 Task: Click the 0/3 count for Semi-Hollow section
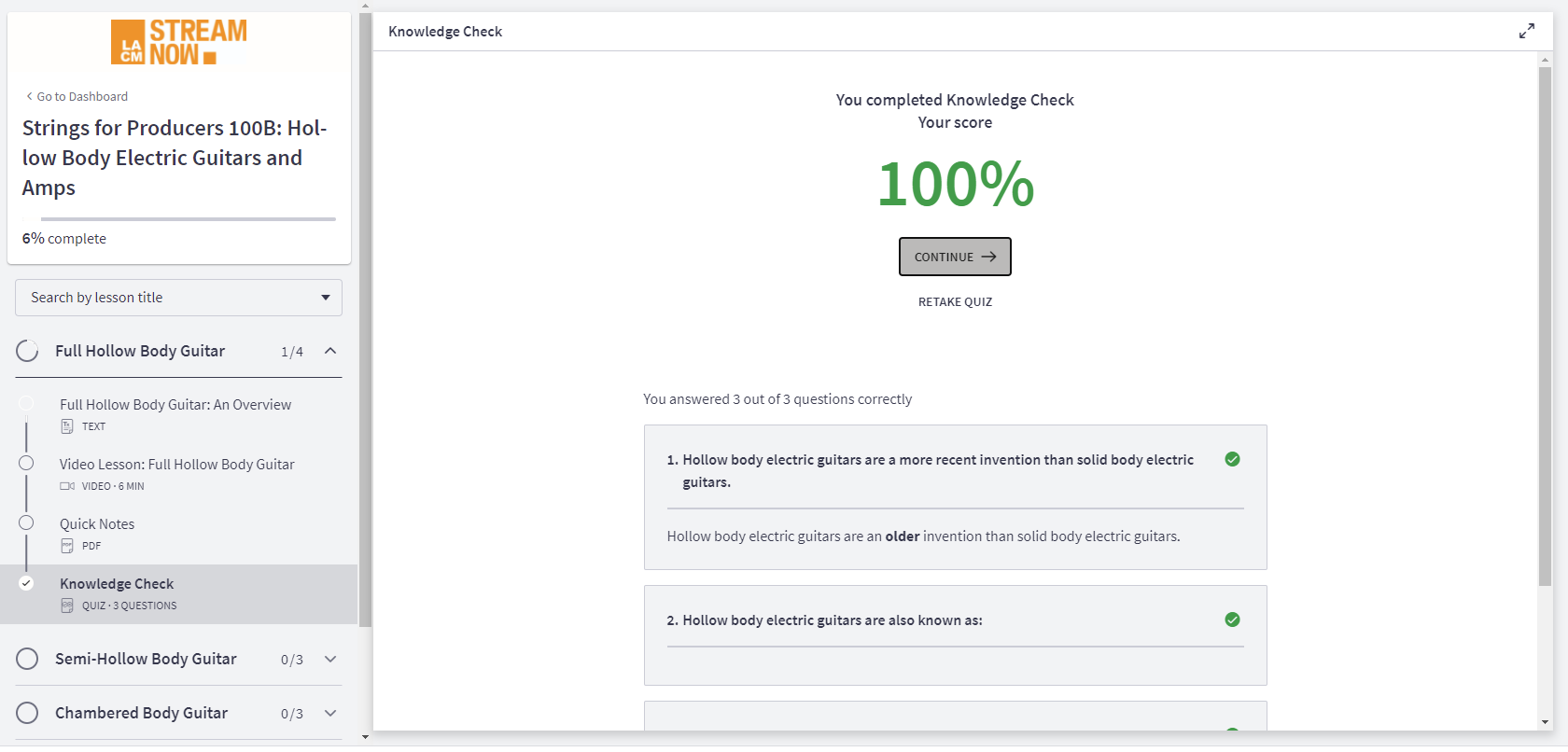click(292, 660)
